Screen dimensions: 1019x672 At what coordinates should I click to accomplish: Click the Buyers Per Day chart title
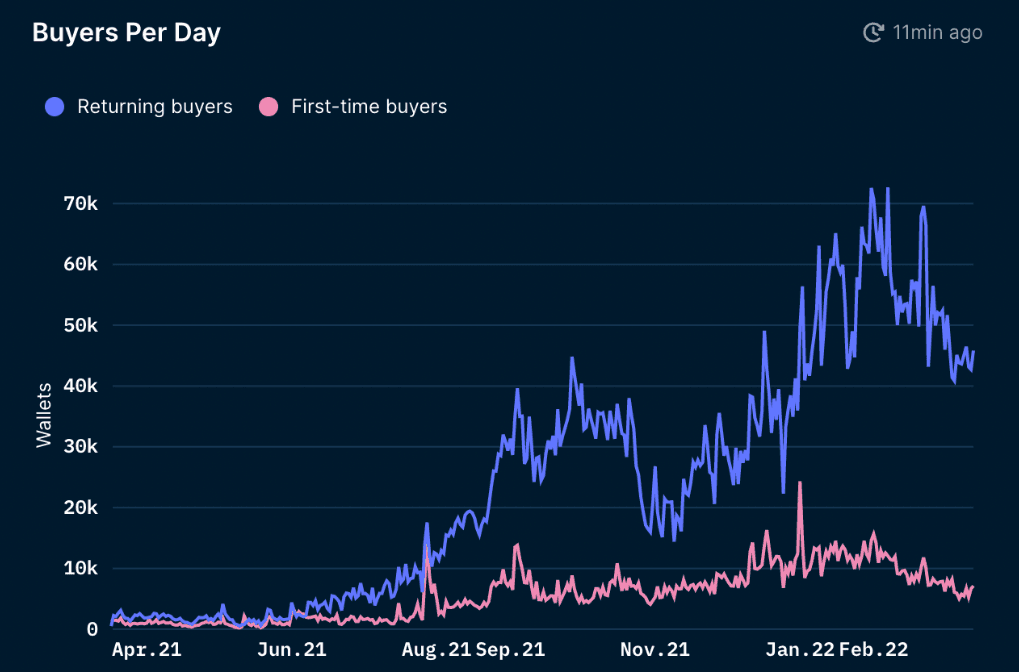(x=126, y=32)
